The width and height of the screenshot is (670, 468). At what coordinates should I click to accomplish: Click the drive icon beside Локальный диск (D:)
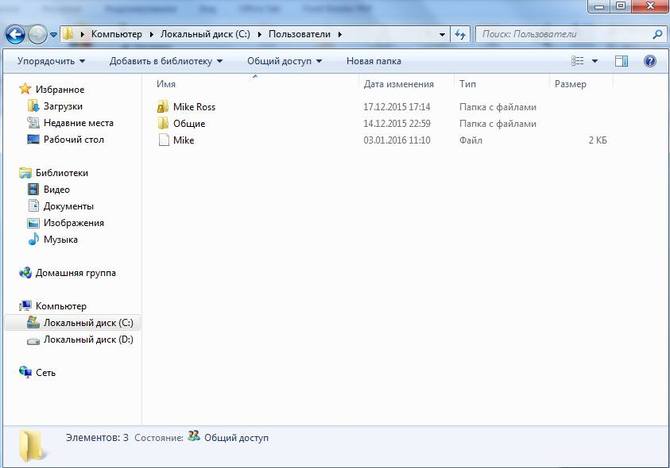click(x=33, y=341)
